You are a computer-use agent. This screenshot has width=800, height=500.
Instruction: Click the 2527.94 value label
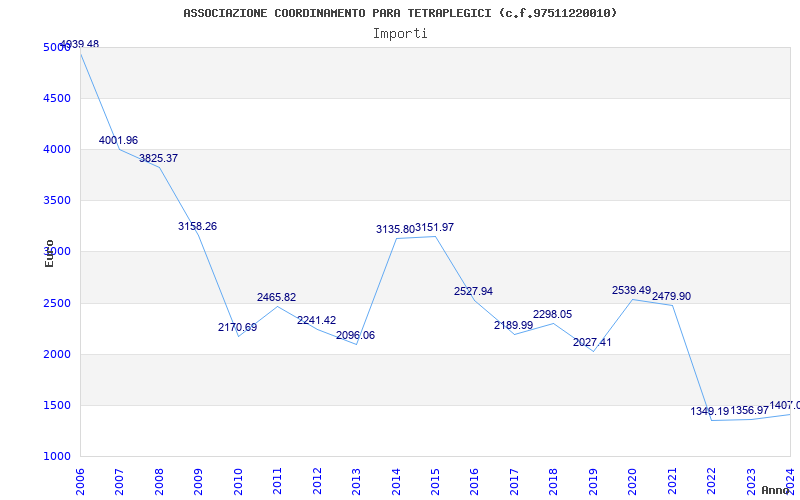[473, 291]
